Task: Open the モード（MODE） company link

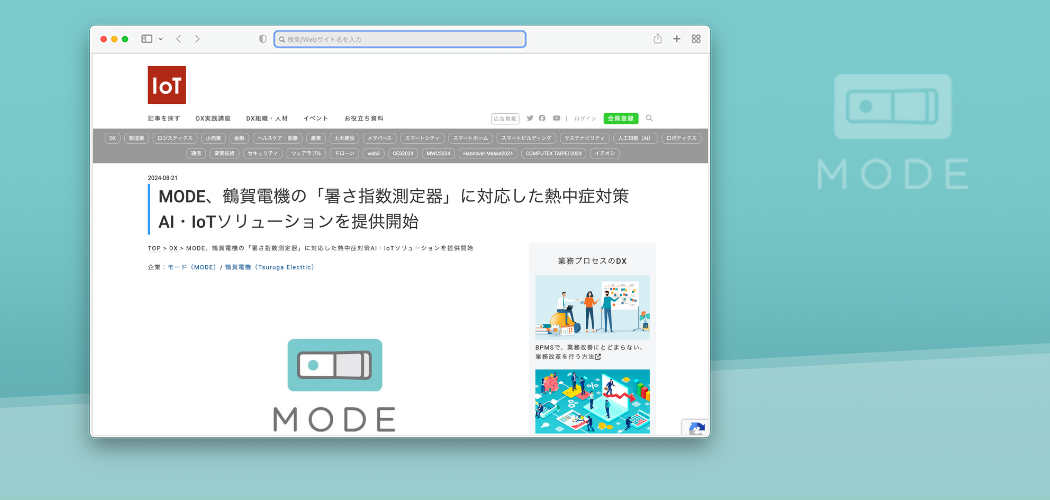Action: (192, 267)
